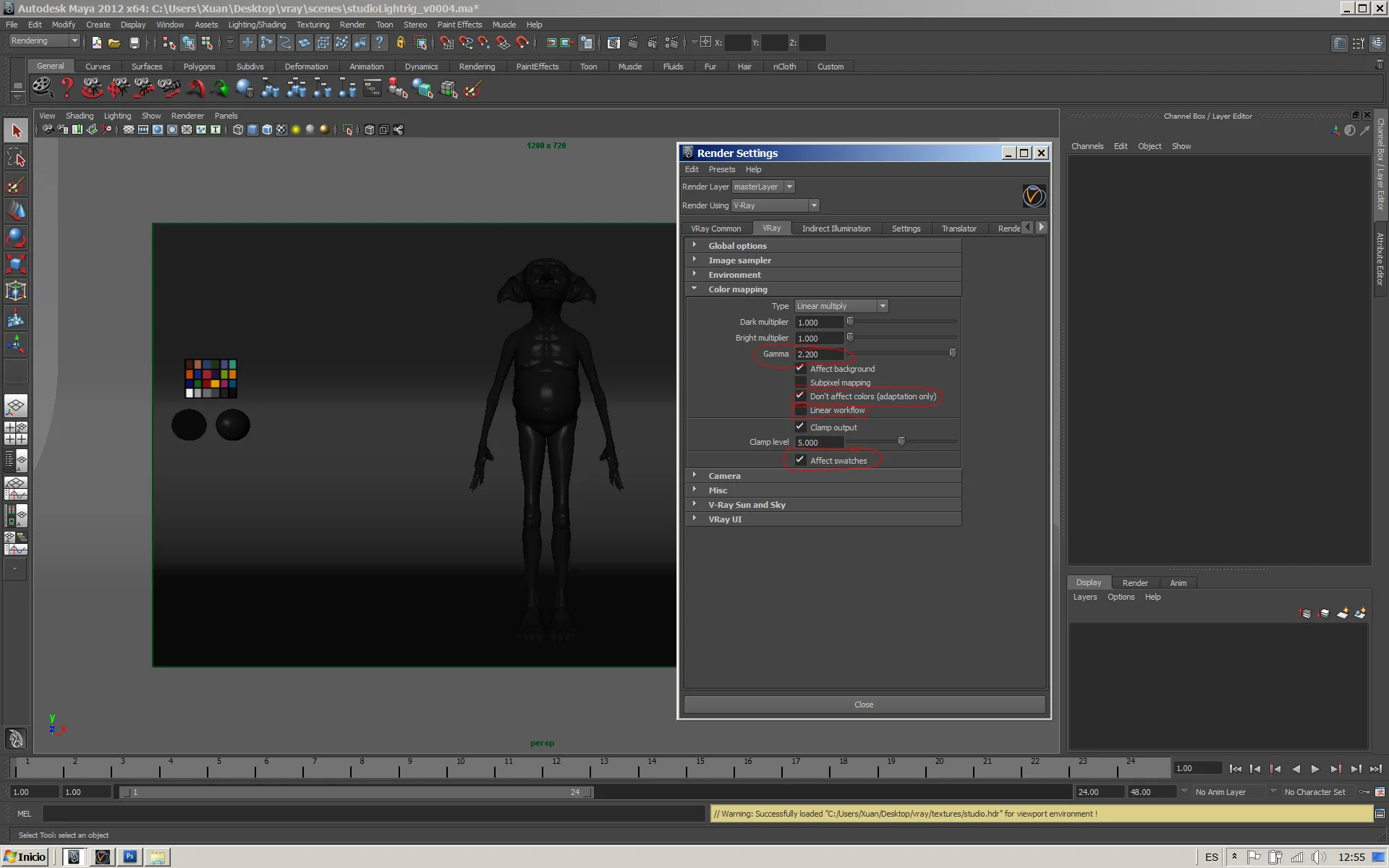1389x868 pixels.
Task: Open the Render Layer masterLayer dropdown
Action: point(763,187)
